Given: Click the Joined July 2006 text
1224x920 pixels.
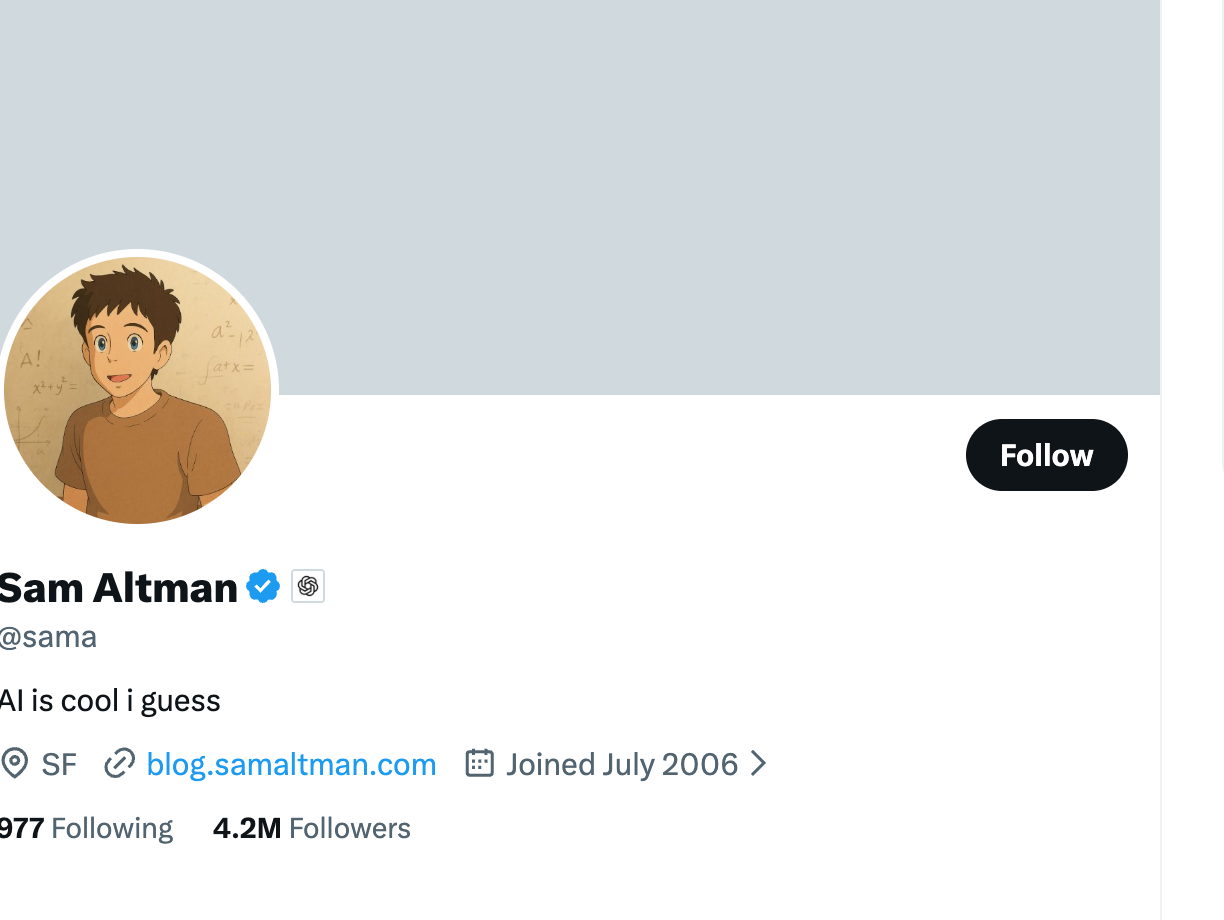Looking at the screenshot, I should point(621,764).
